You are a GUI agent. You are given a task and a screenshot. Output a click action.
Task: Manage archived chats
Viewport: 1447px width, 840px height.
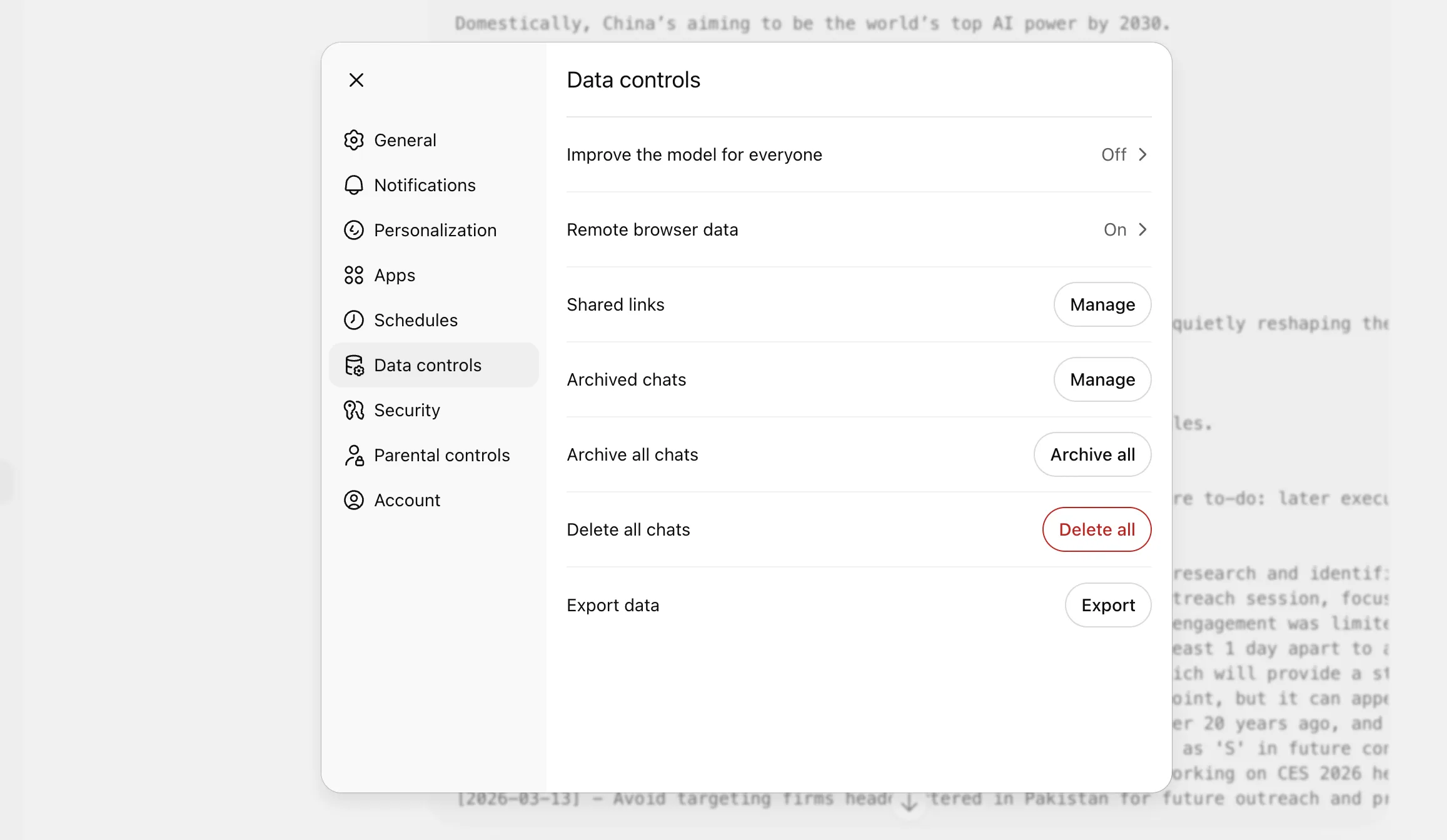coord(1102,379)
